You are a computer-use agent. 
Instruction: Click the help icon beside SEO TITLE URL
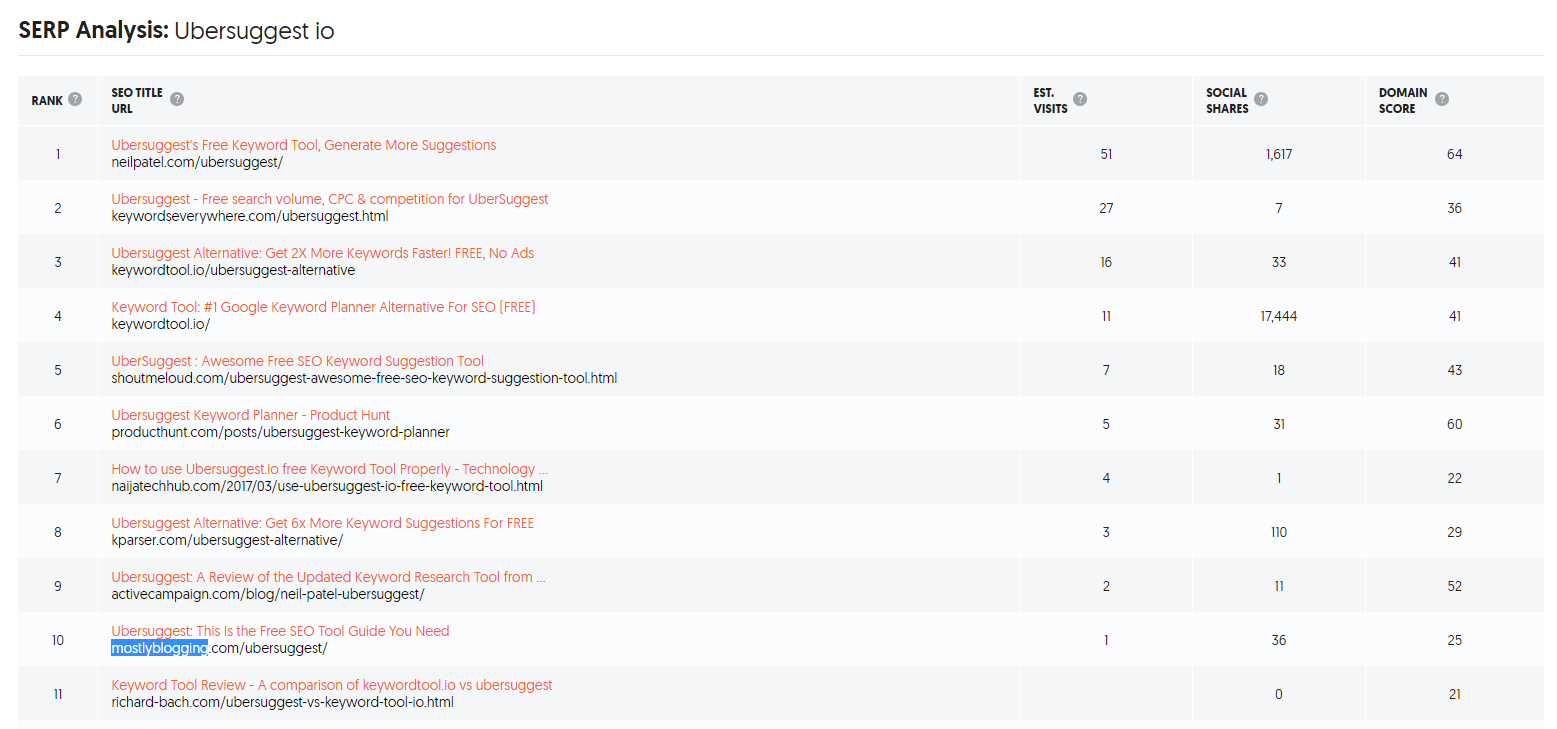177,99
